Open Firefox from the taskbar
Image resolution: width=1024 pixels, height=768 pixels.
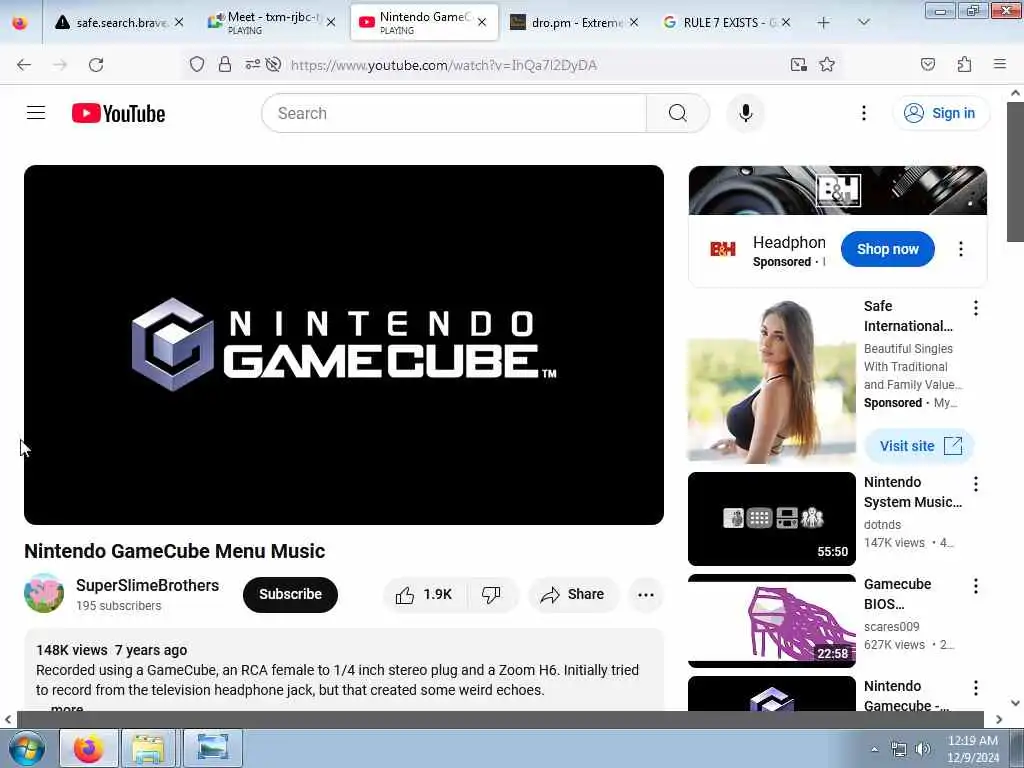coord(89,748)
